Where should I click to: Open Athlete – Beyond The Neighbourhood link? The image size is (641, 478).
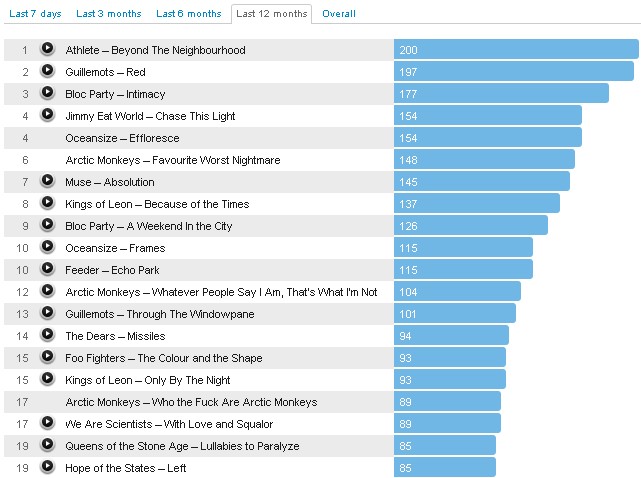155,50
